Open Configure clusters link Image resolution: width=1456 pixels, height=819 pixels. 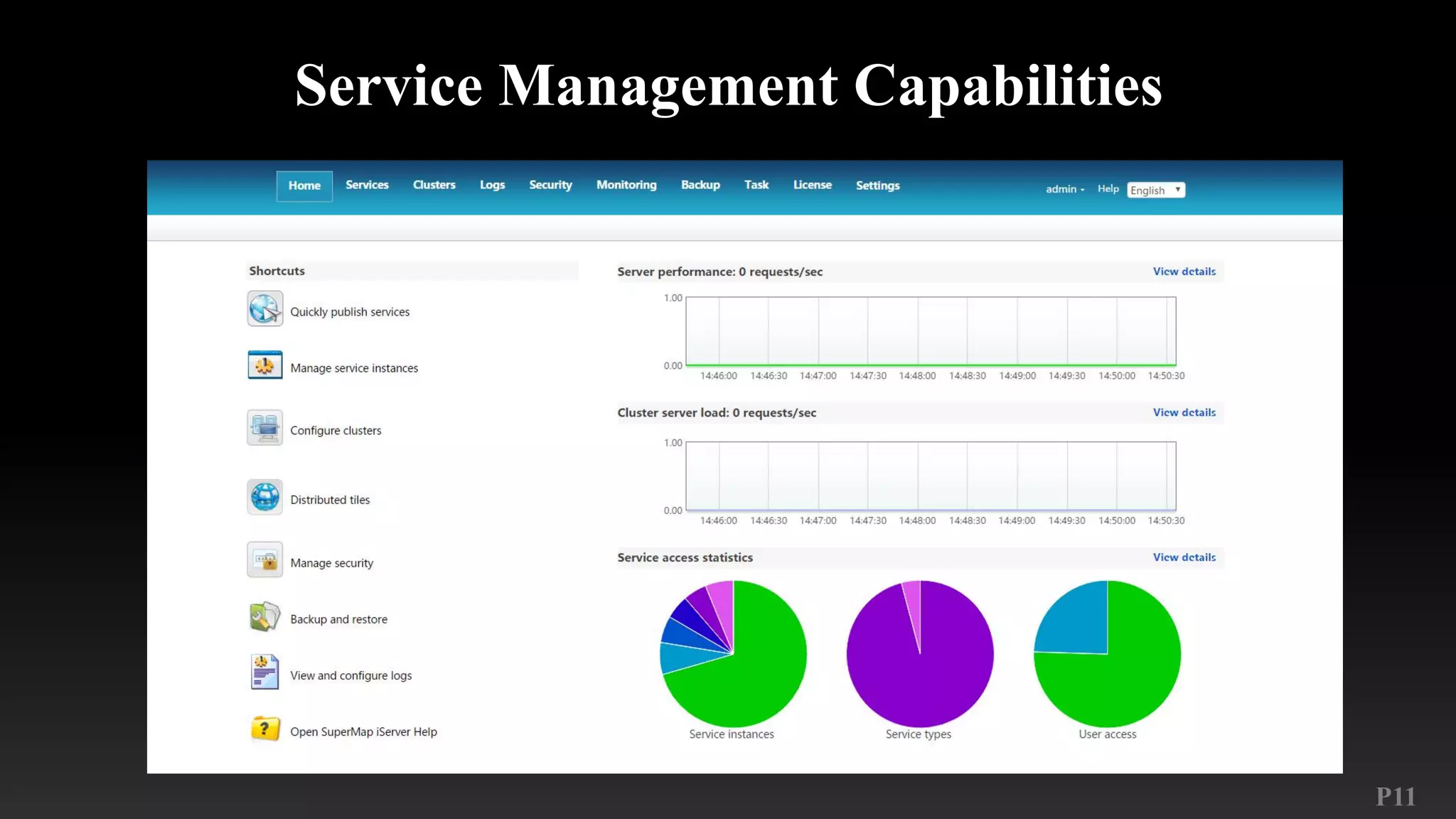(336, 431)
